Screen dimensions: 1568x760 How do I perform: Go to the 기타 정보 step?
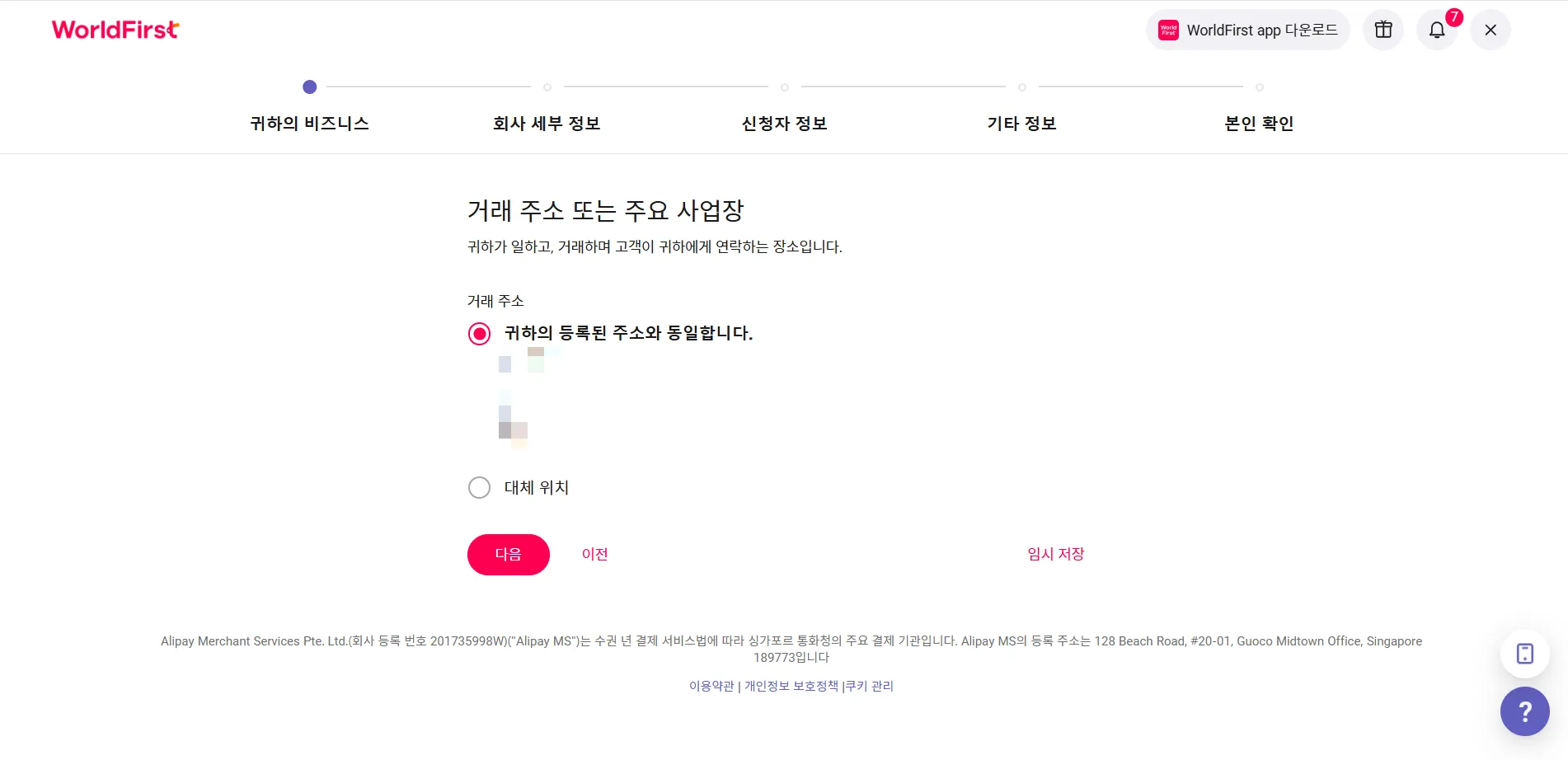coord(1021,124)
